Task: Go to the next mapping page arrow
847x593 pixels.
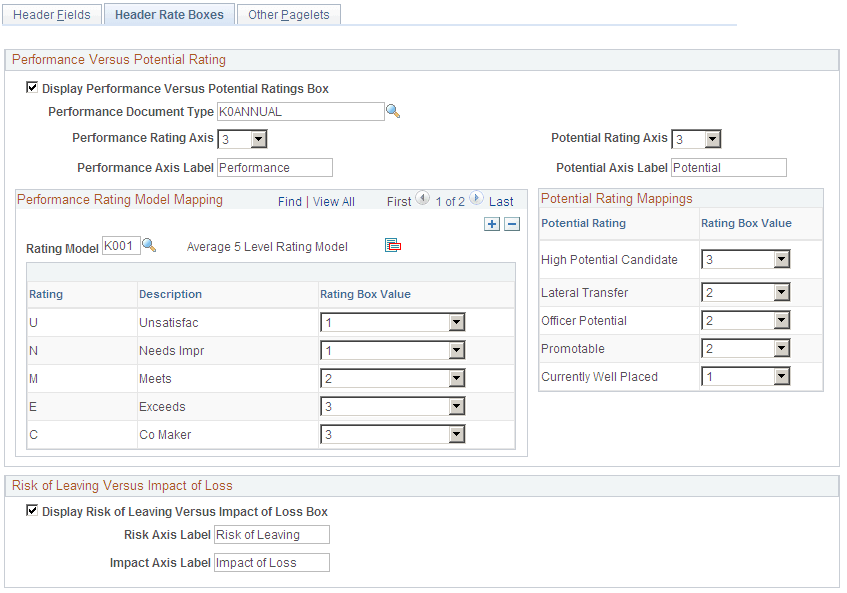Action: (476, 200)
